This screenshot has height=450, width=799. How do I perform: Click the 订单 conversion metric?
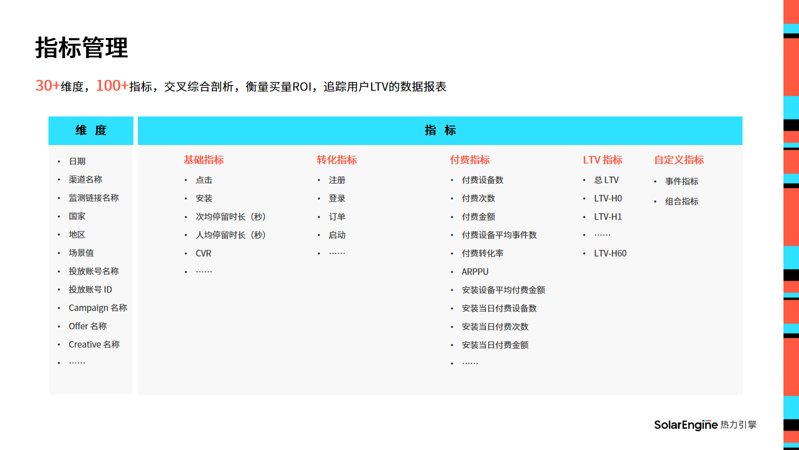coord(337,217)
